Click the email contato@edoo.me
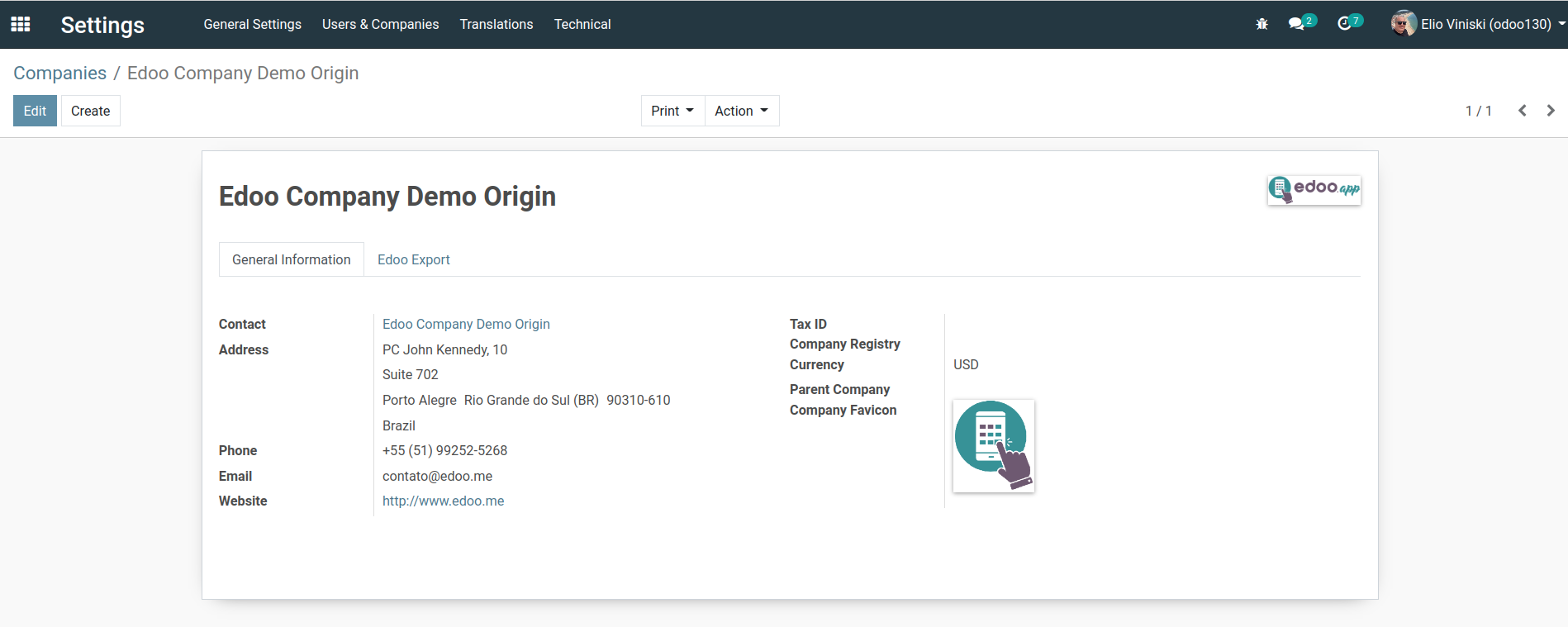This screenshot has height=627, width=1568. [438, 476]
